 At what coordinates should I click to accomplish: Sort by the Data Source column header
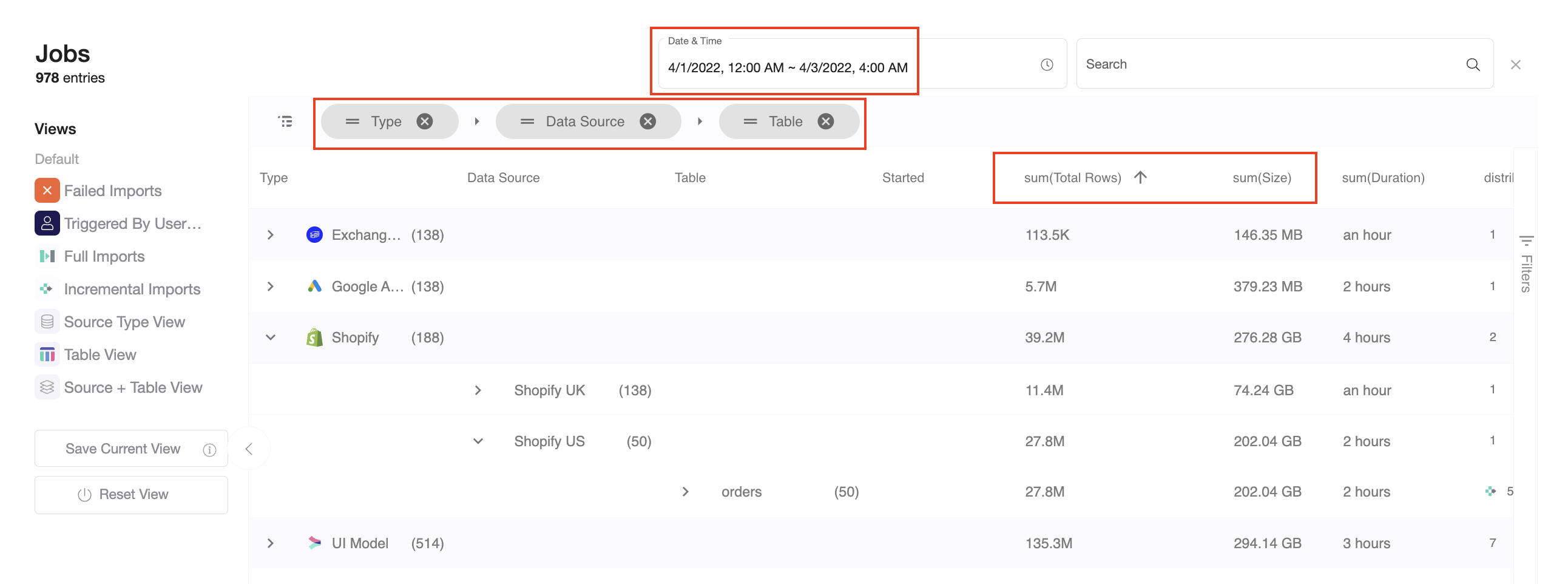click(504, 177)
